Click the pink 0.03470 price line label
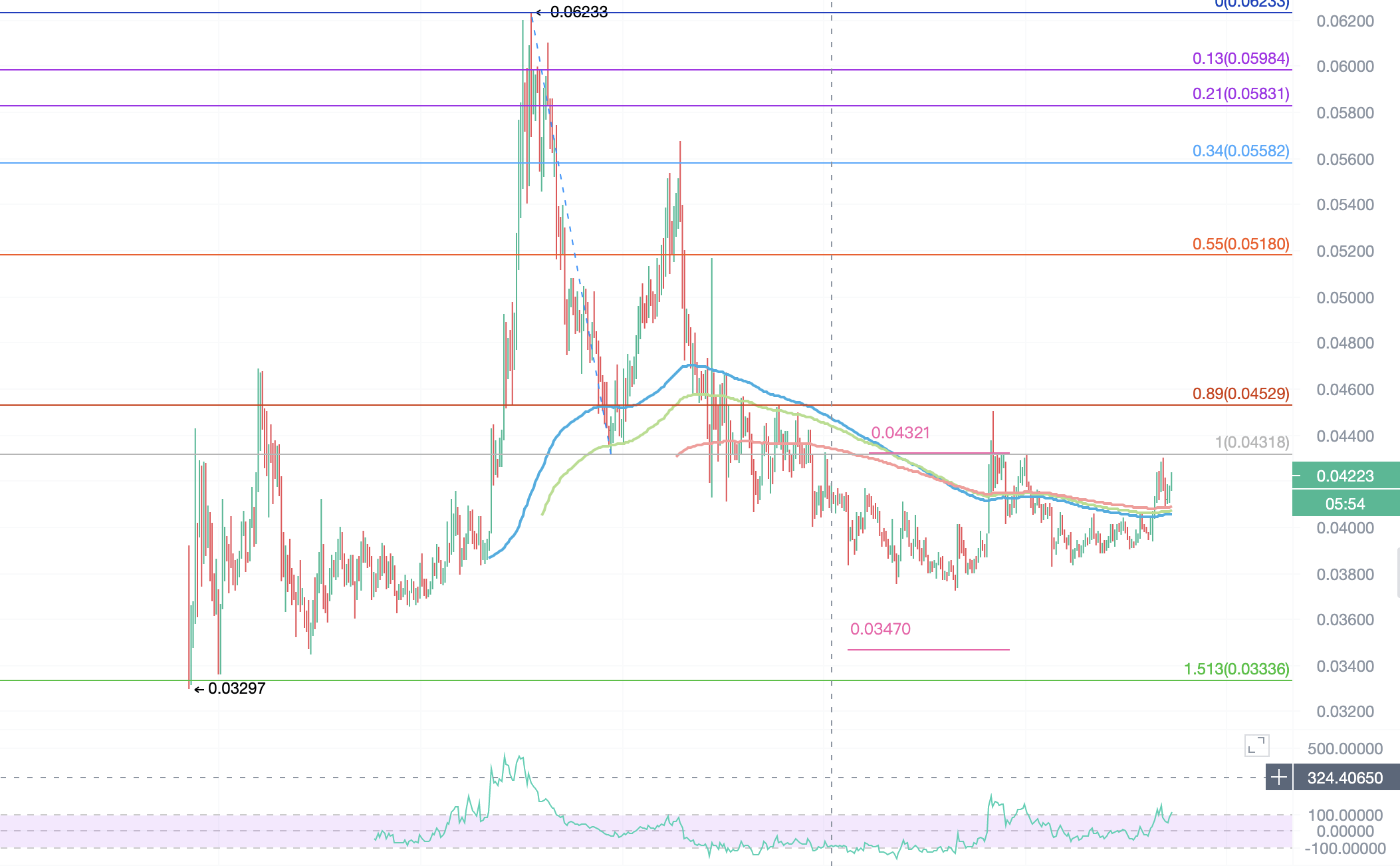The width and height of the screenshot is (1400, 866). click(880, 629)
